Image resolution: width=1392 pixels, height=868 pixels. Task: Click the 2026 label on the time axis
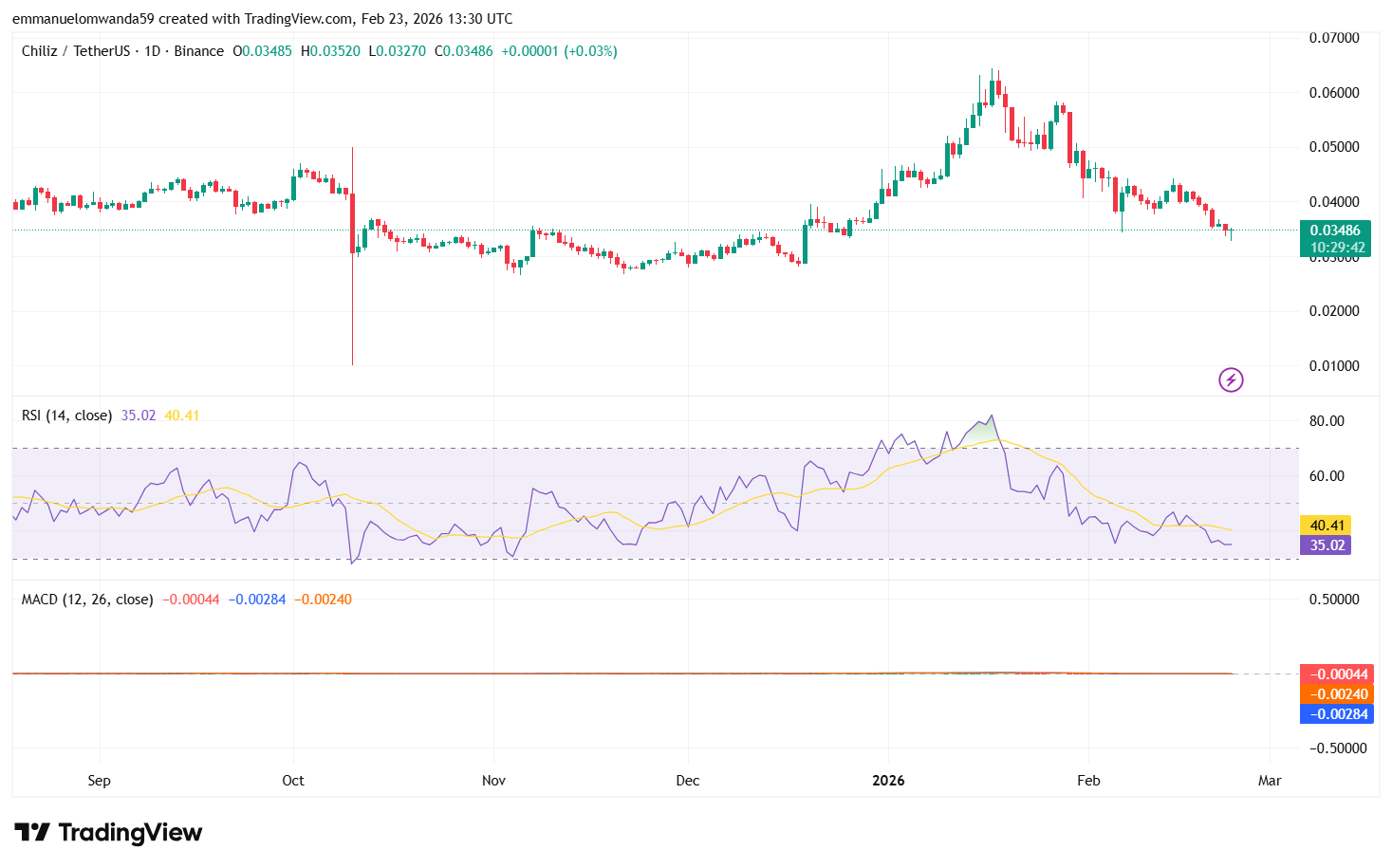tap(888, 781)
